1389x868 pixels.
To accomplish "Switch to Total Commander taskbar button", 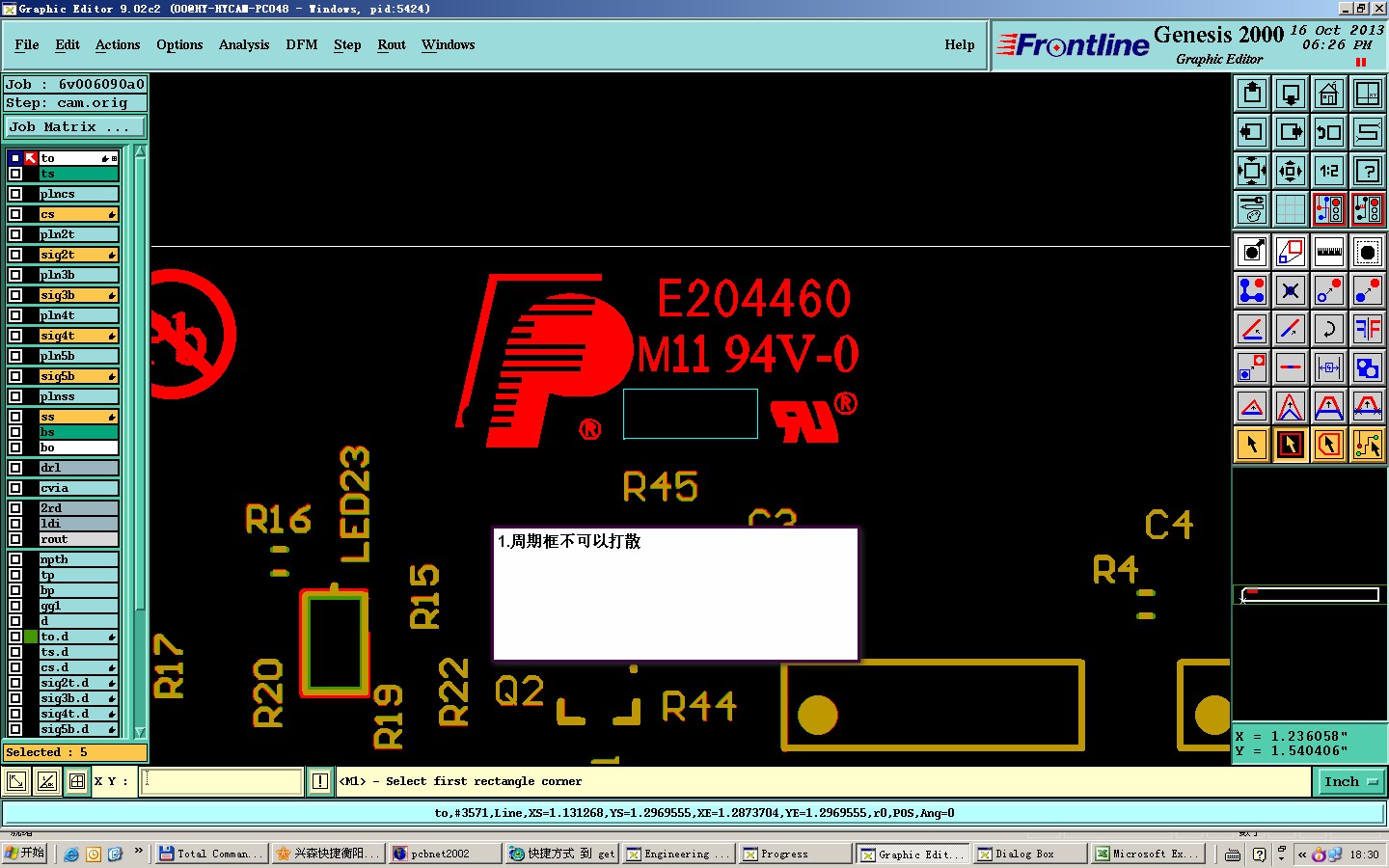I will [x=210, y=854].
